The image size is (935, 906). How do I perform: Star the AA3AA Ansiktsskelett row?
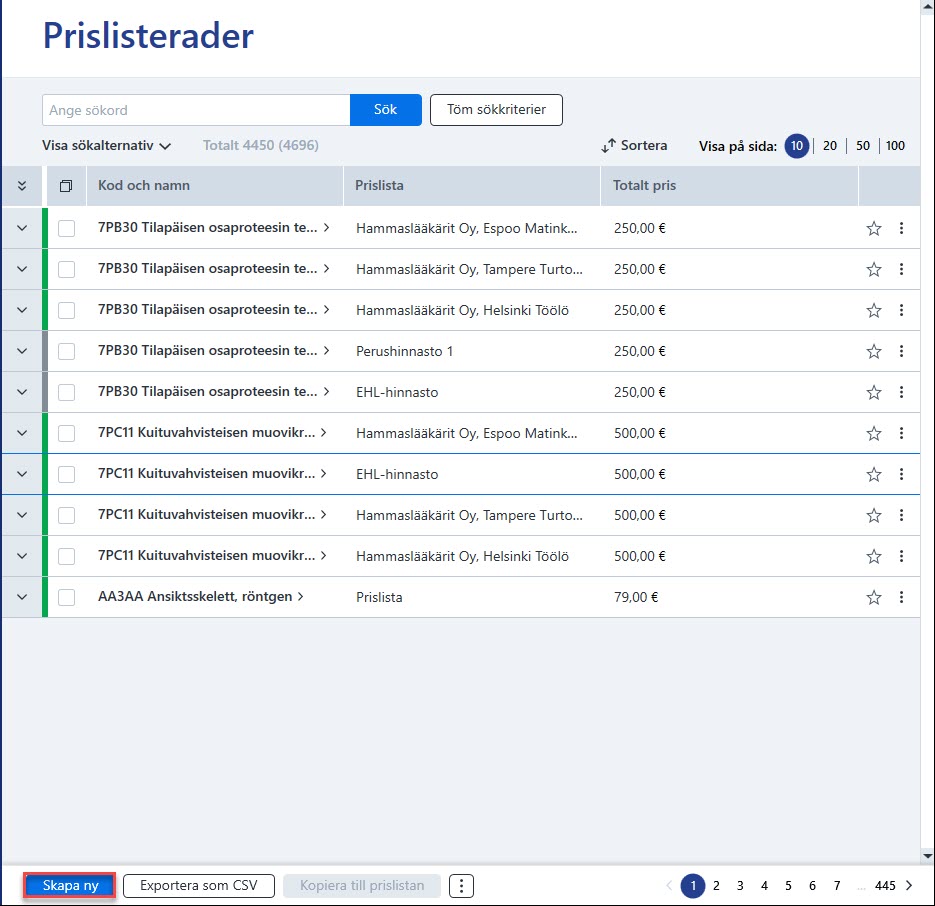point(874,597)
